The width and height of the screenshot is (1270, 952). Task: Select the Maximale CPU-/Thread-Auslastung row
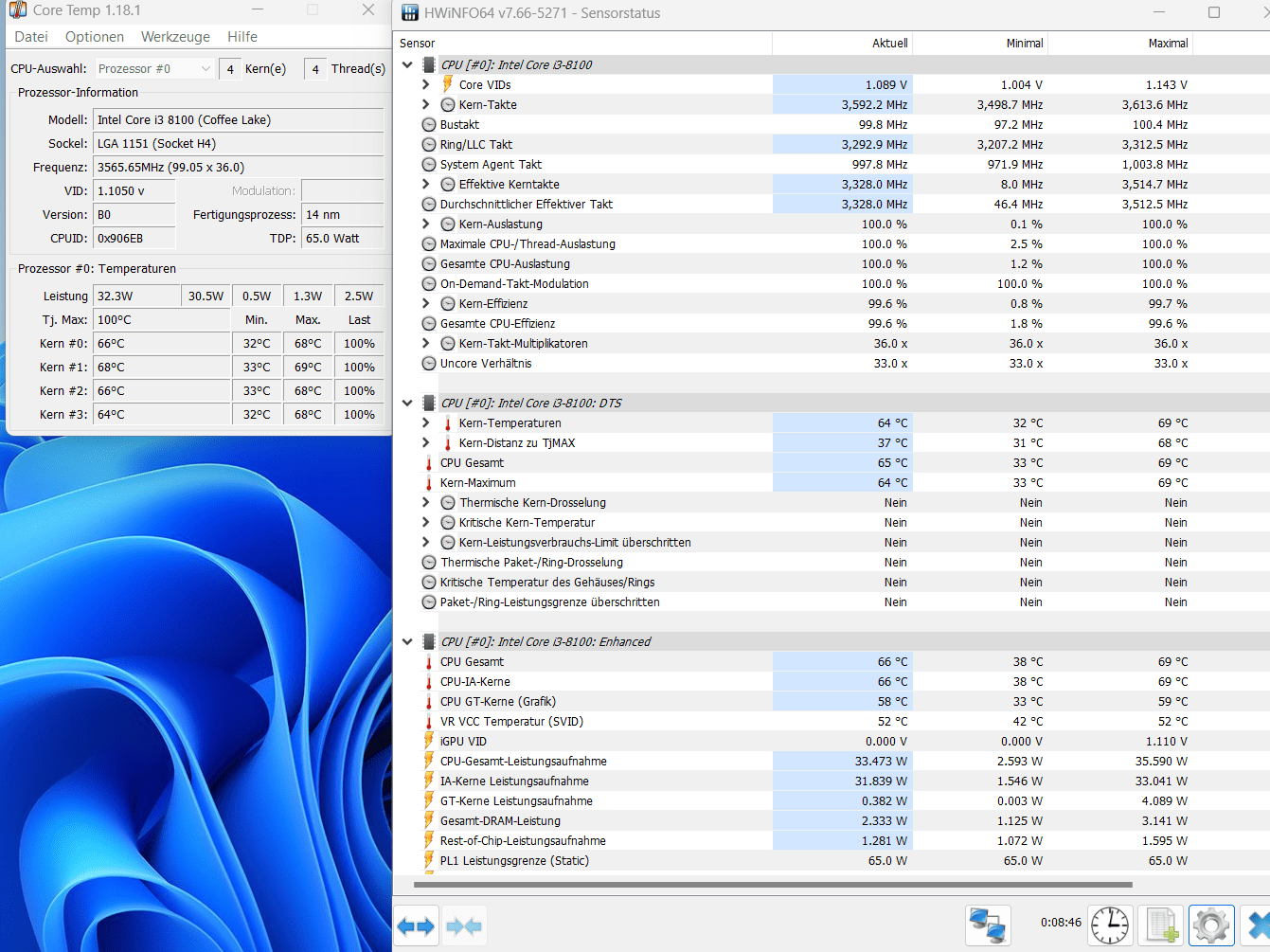pos(832,243)
